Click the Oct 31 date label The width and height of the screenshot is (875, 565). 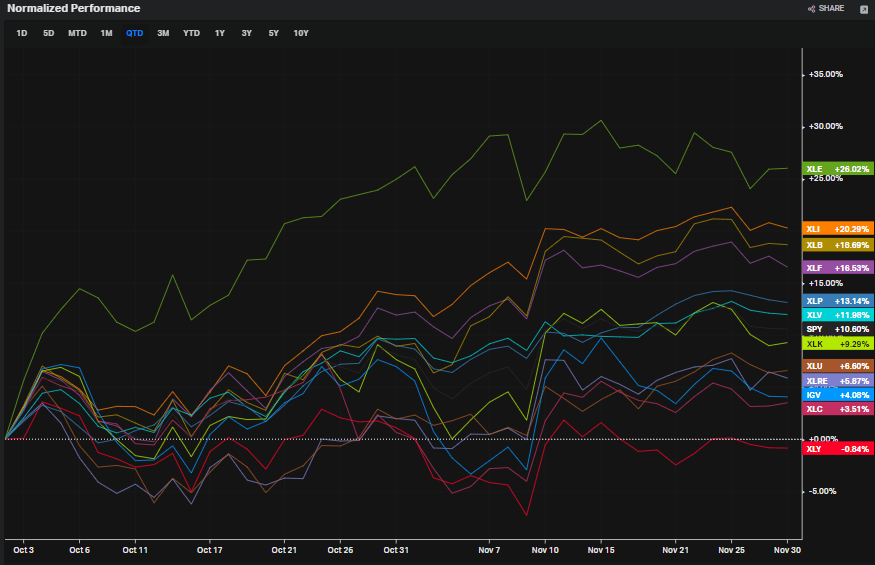click(396, 550)
